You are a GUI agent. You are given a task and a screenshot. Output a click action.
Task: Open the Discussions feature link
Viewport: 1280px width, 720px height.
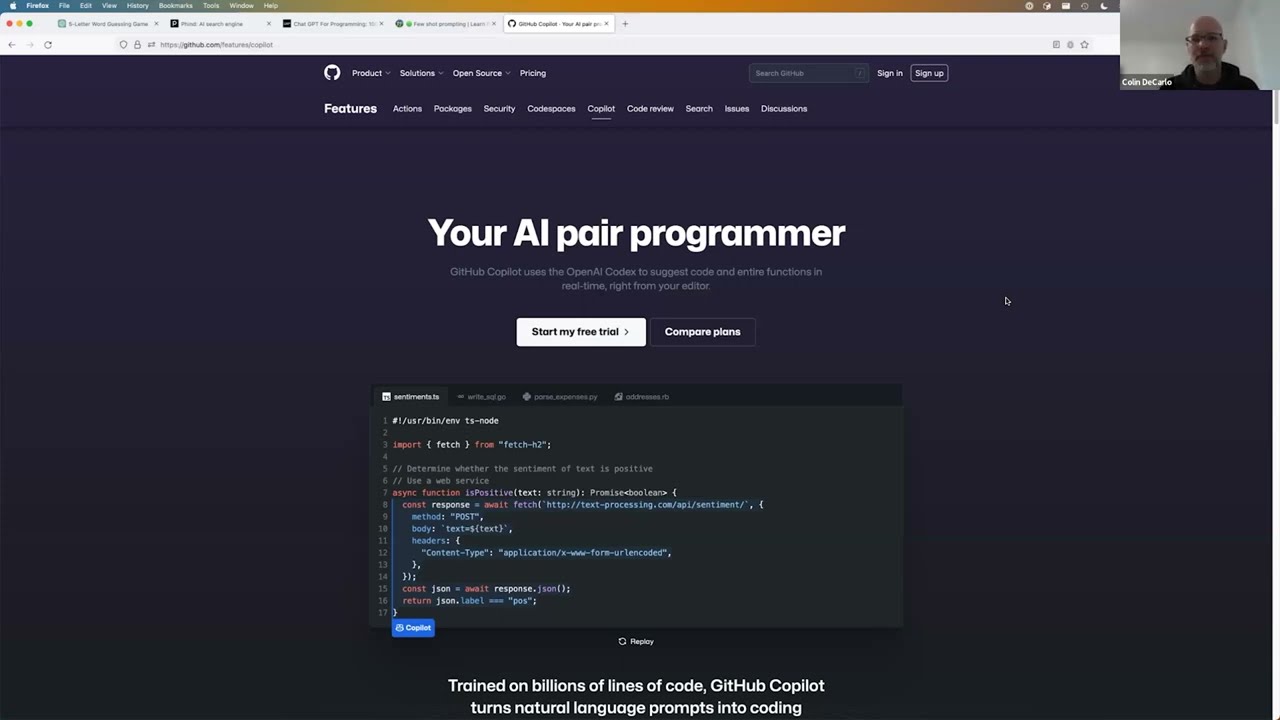[x=784, y=109]
